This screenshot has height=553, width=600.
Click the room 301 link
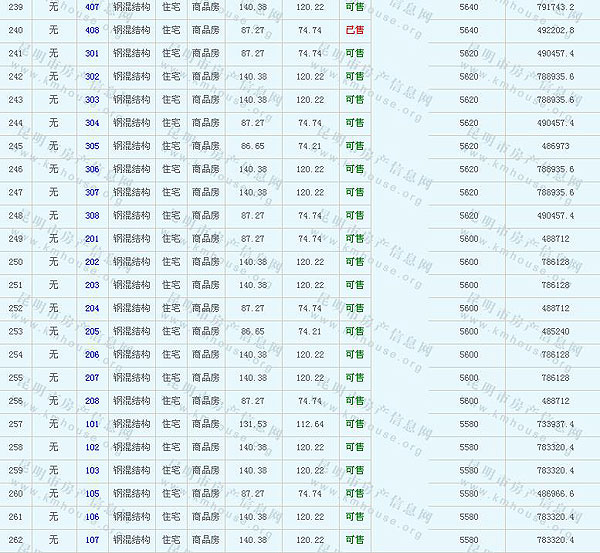click(92, 53)
